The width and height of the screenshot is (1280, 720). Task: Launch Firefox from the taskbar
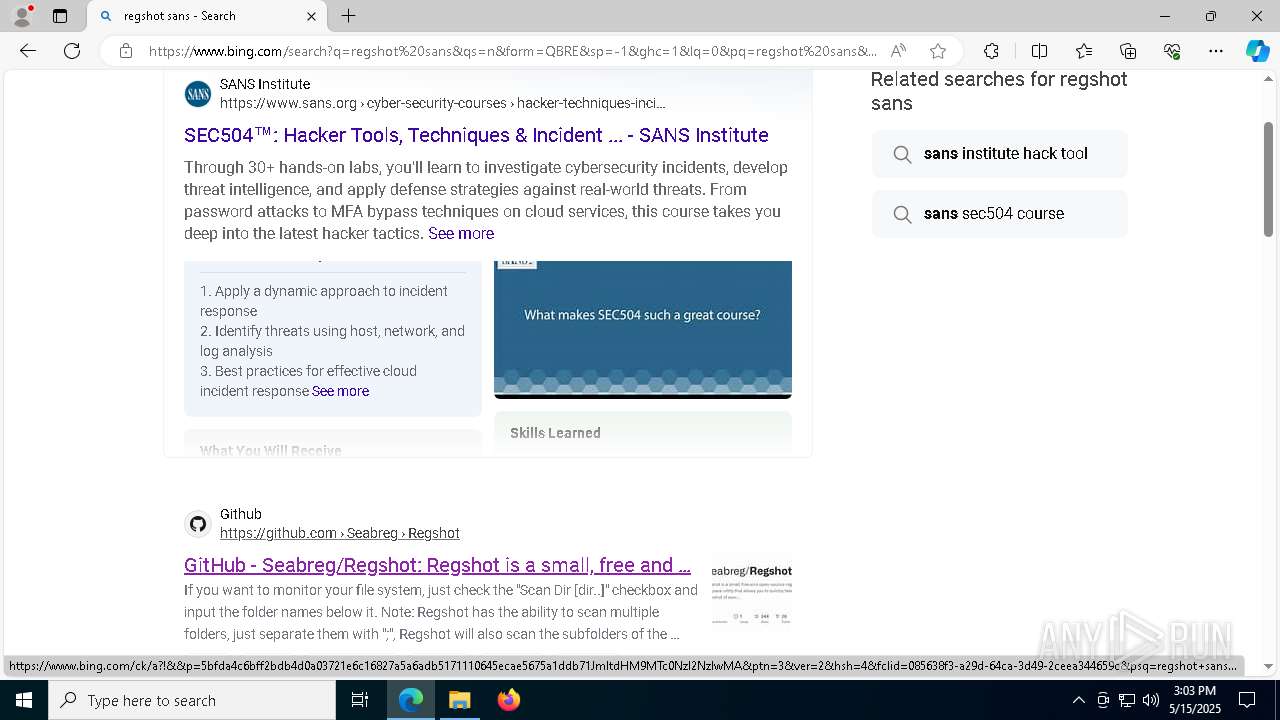tap(508, 700)
